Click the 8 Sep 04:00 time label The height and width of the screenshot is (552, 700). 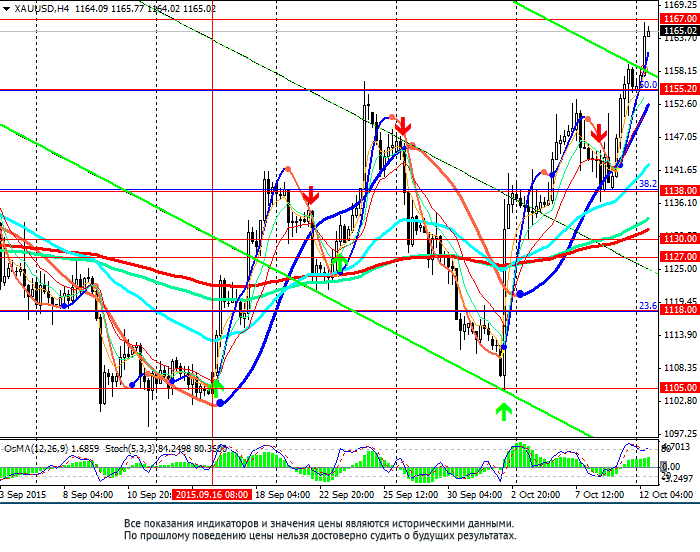(x=88, y=495)
